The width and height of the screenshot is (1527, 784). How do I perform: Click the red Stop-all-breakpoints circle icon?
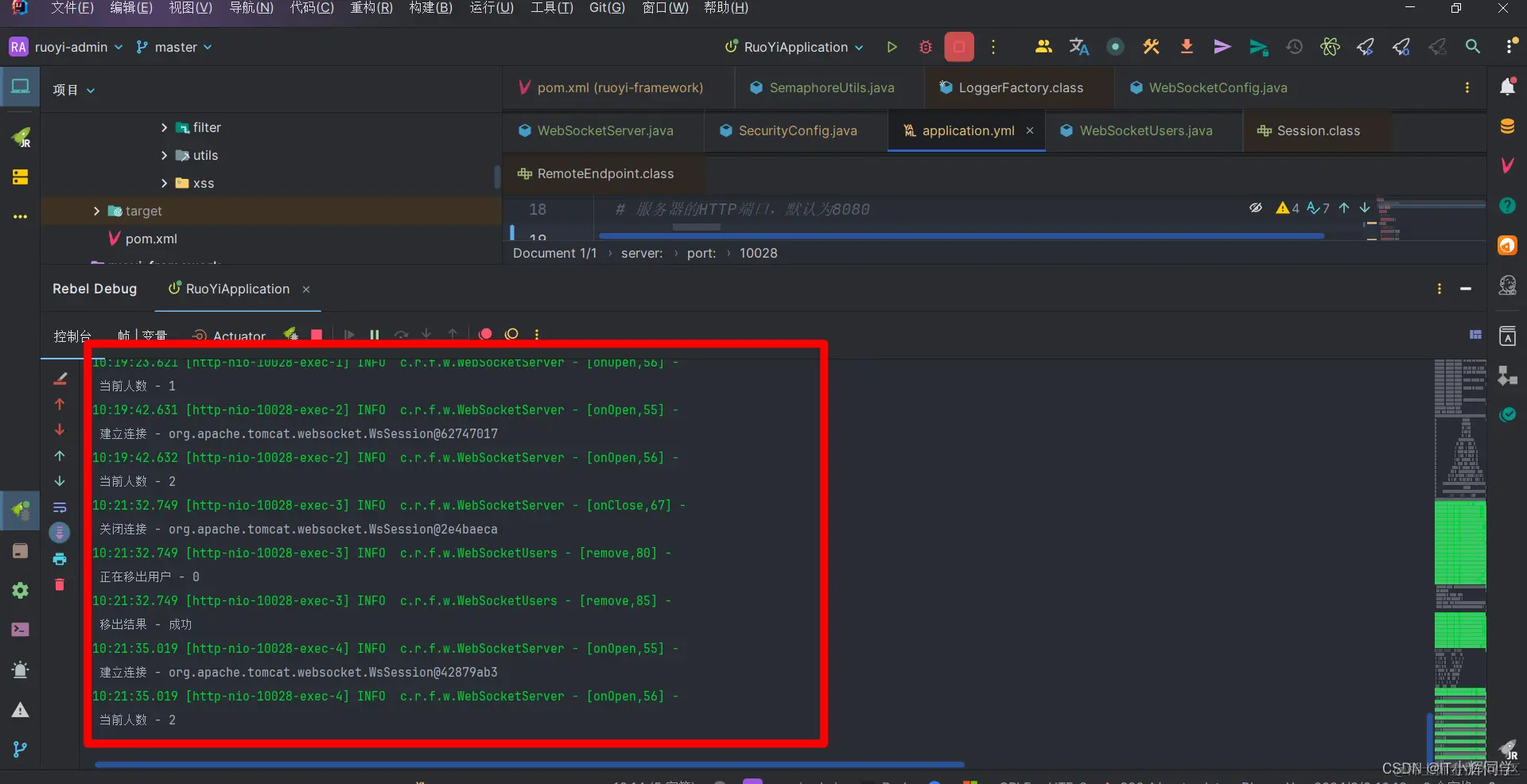coord(485,334)
